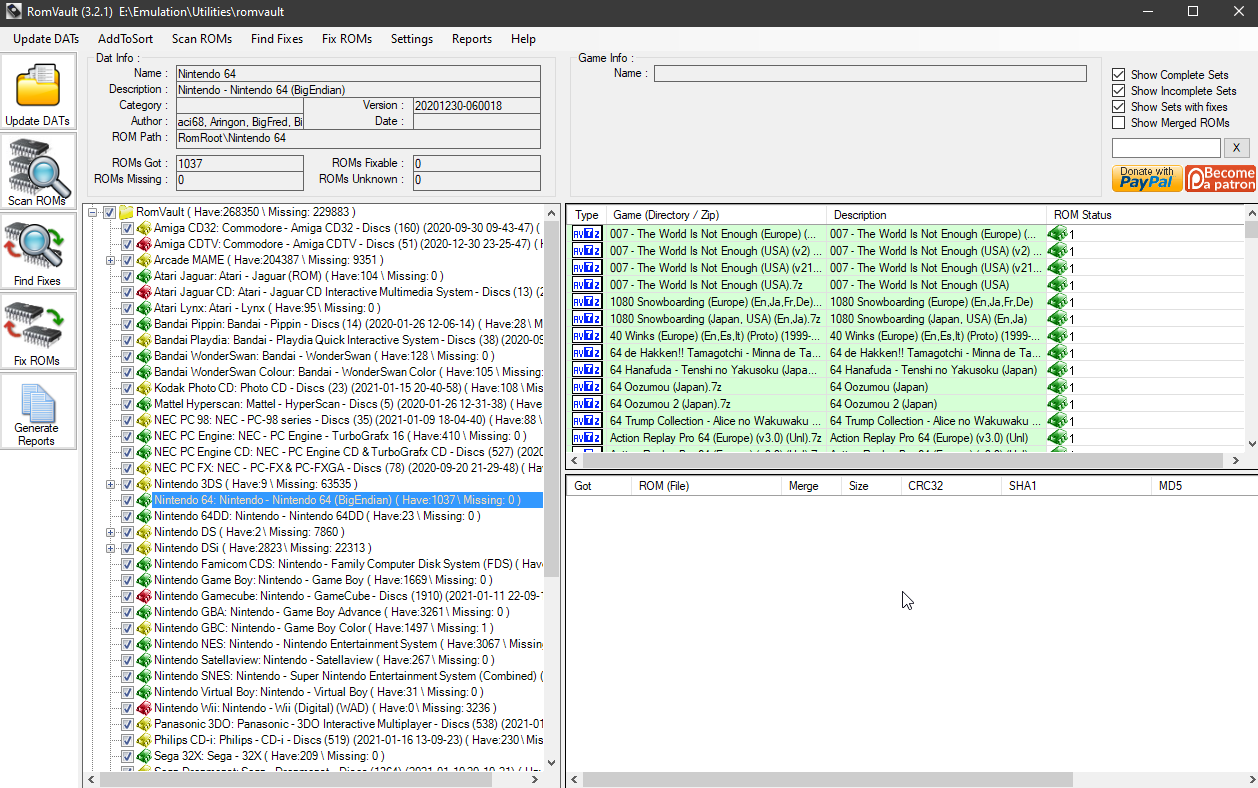Open the Find Fixes menu
This screenshot has width=1258, height=788.
click(x=277, y=39)
